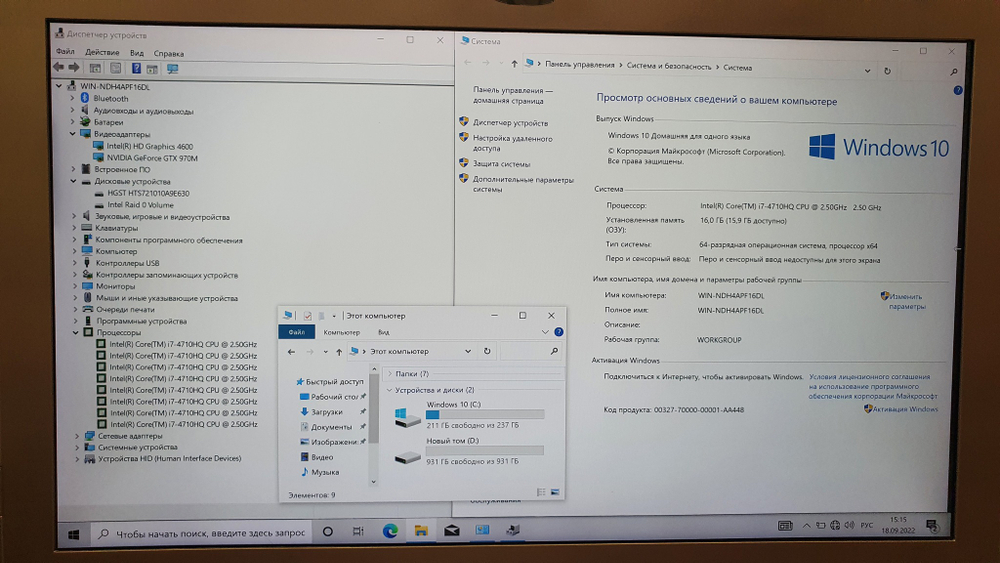Open Документы in quick access

coord(331,427)
